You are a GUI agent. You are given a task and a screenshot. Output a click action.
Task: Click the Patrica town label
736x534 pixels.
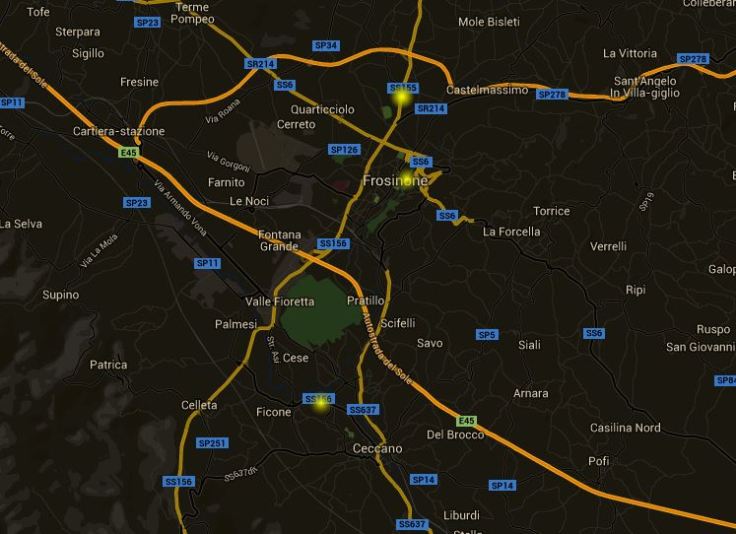point(108,365)
